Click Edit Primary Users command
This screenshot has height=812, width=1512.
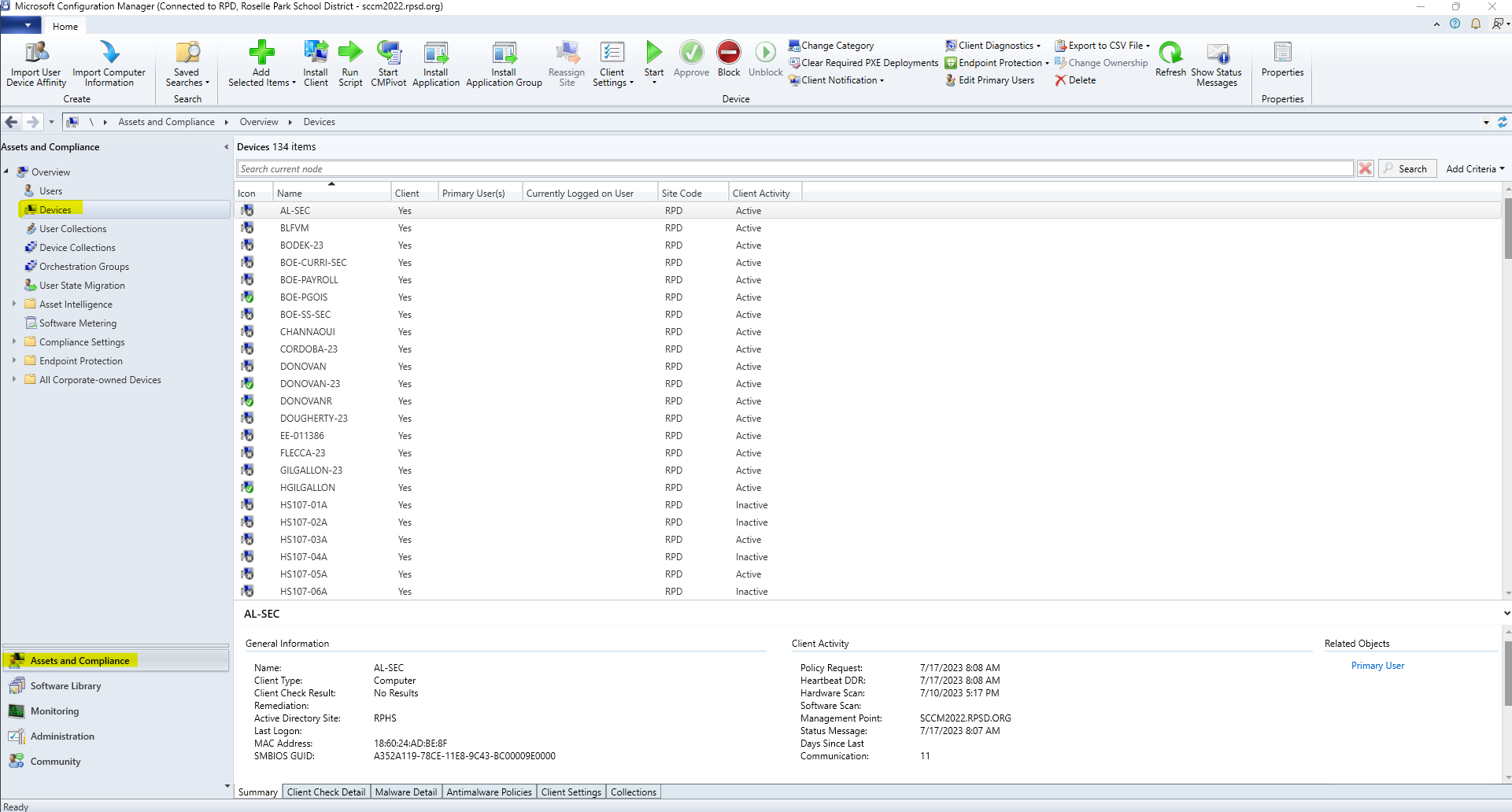pyautogui.click(x=990, y=80)
